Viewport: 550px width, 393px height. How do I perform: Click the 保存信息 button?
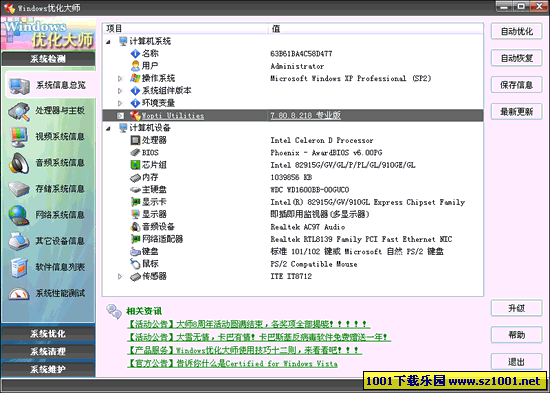[516, 85]
